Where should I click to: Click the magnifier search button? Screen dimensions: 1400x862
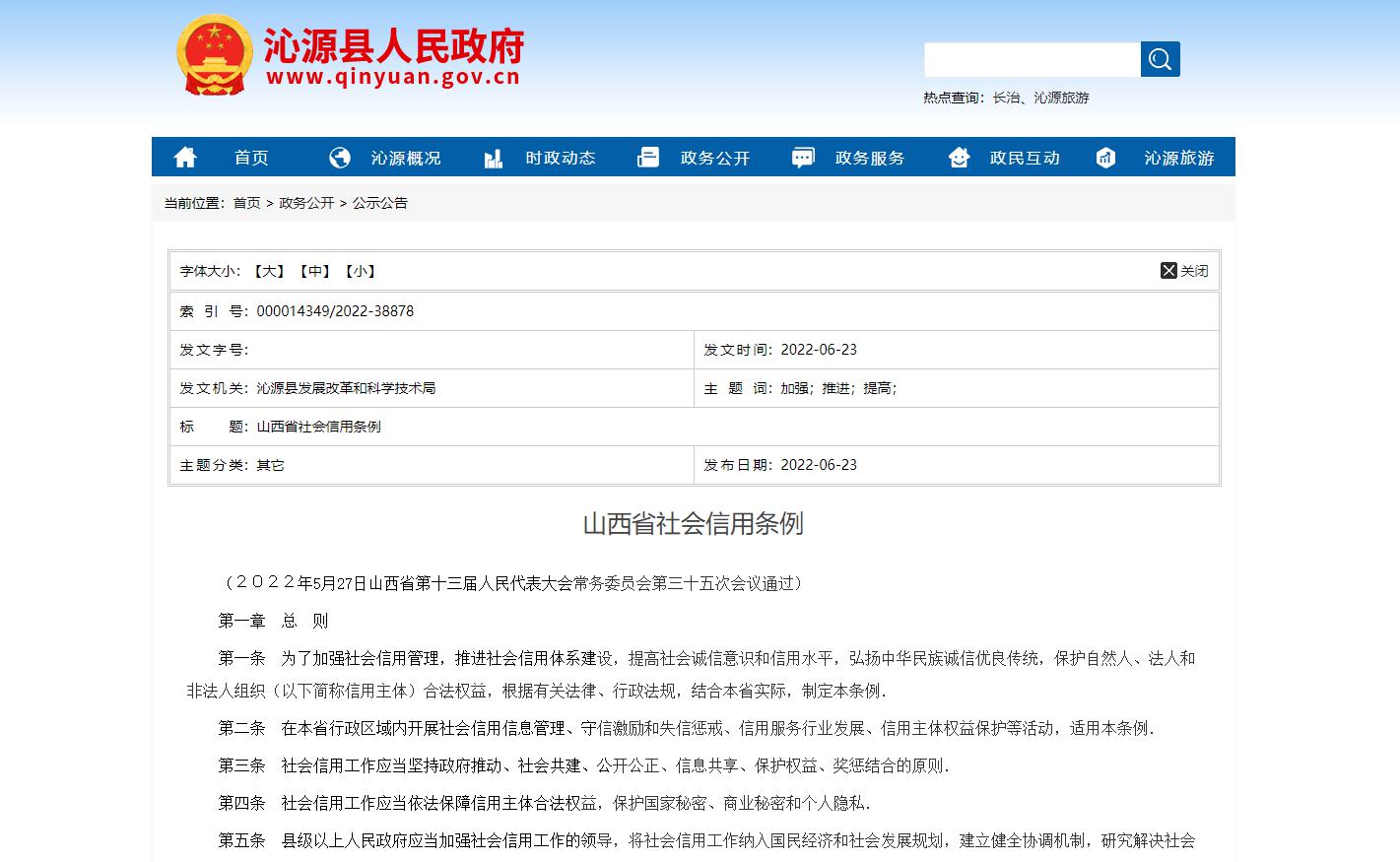(x=1160, y=60)
